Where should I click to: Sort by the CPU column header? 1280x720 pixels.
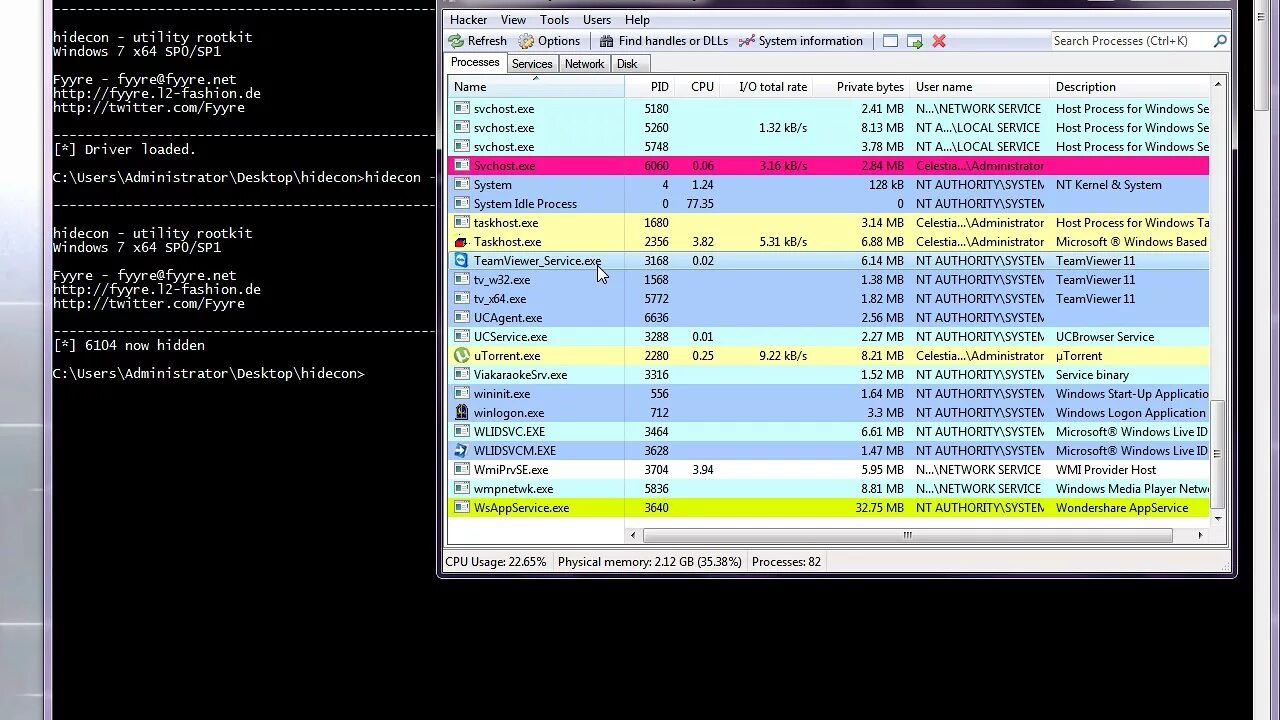coord(697,87)
